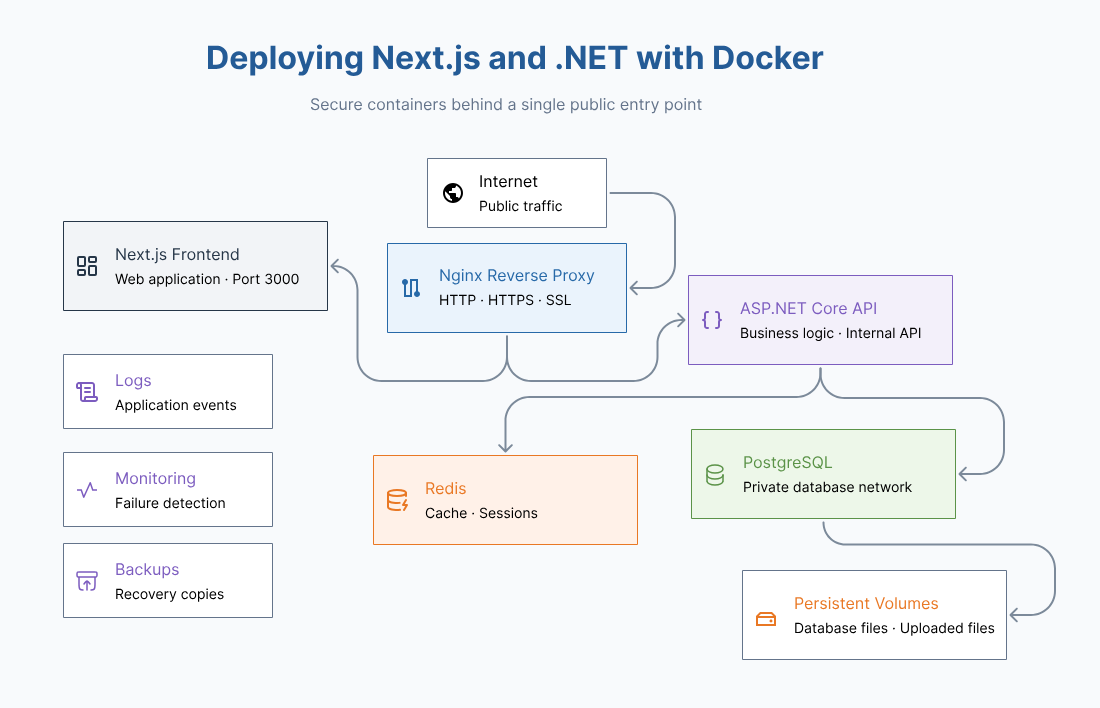The width and height of the screenshot is (1100, 708).
Task: Select the 'Failure detection' text
Action: (x=170, y=503)
